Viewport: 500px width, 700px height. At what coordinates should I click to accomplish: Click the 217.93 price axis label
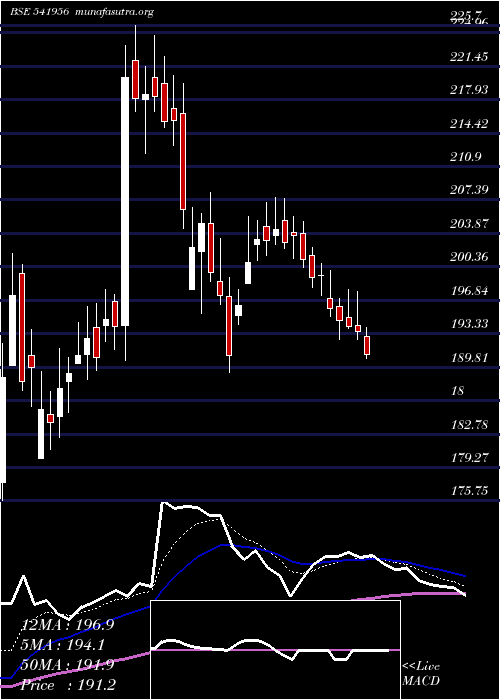pyautogui.click(x=469, y=90)
